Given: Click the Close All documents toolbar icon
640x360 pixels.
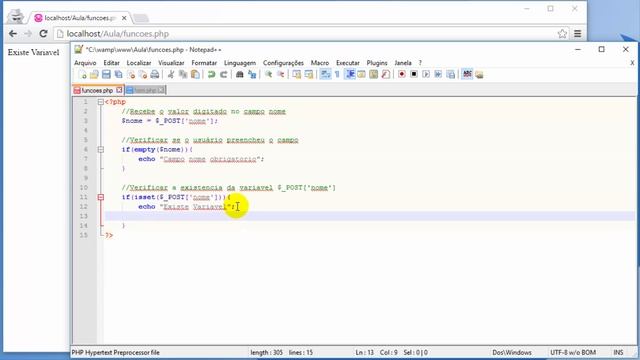Looking at the screenshot, I should pyautogui.click(x=142, y=75).
